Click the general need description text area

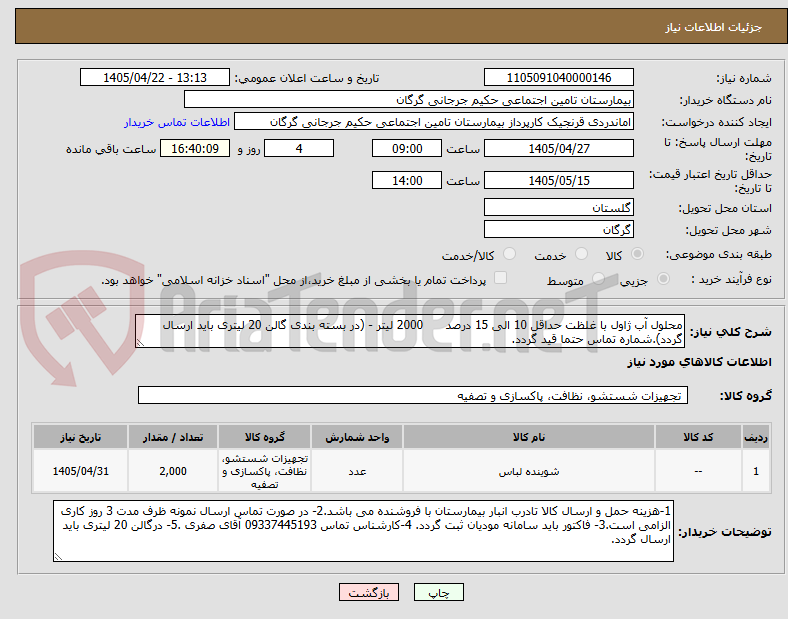click(x=410, y=332)
